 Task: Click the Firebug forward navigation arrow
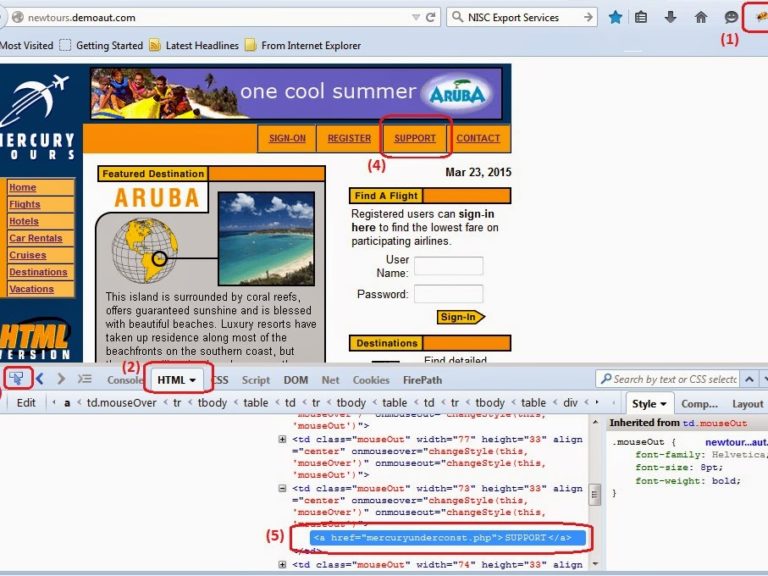click(x=61, y=379)
